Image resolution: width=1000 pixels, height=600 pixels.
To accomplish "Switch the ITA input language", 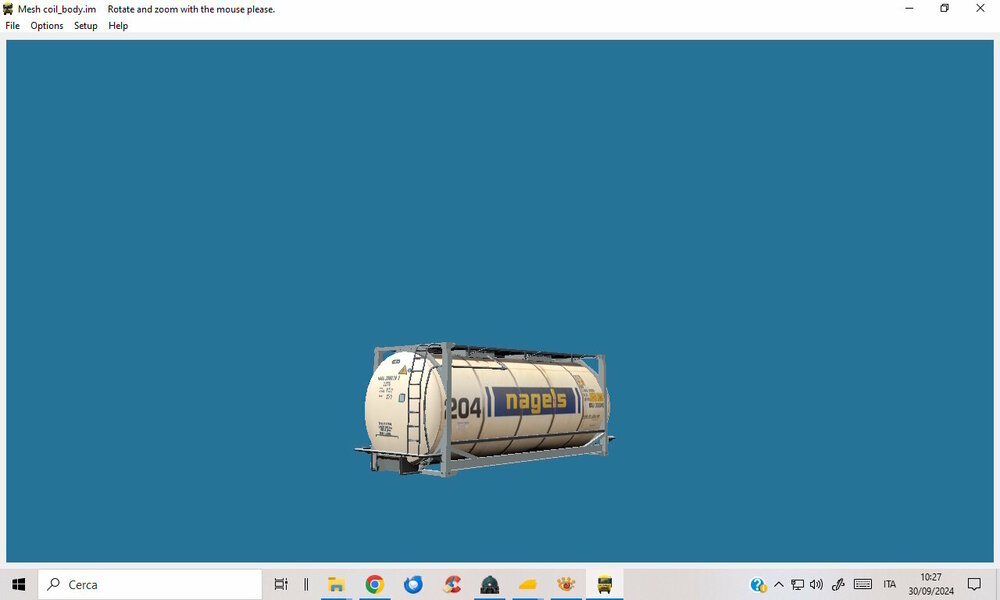I will click(x=890, y=584).
